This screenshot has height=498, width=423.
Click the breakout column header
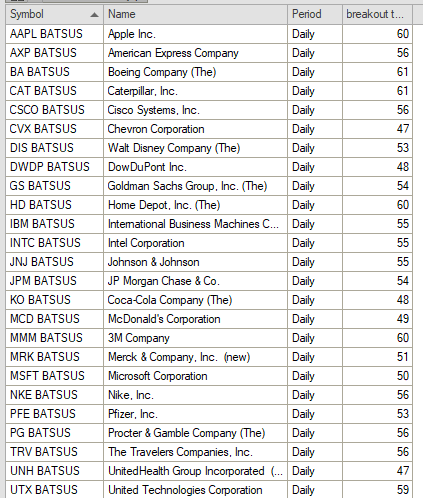coord(377,14)
